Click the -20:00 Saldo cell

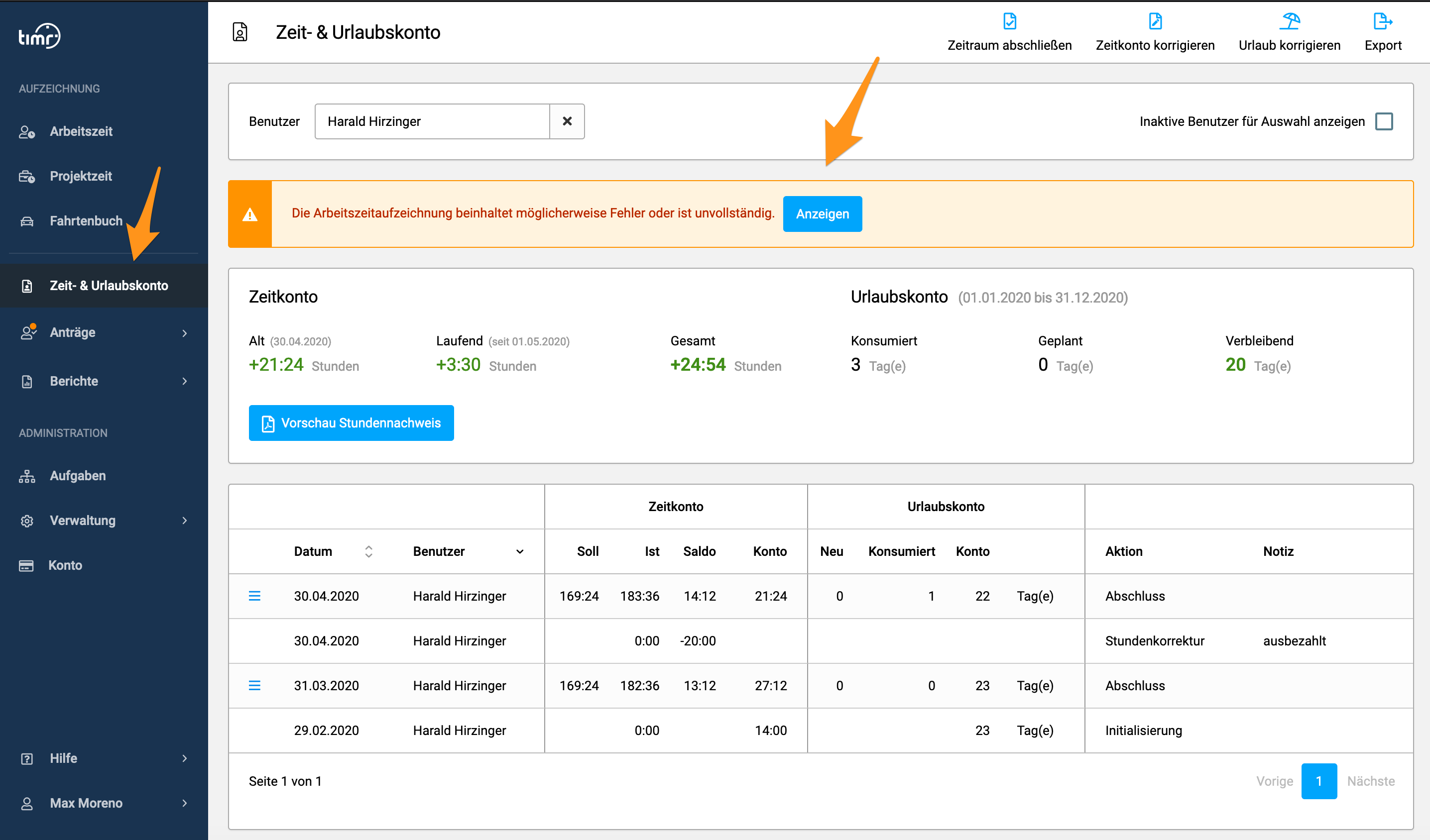coord(698,641)
